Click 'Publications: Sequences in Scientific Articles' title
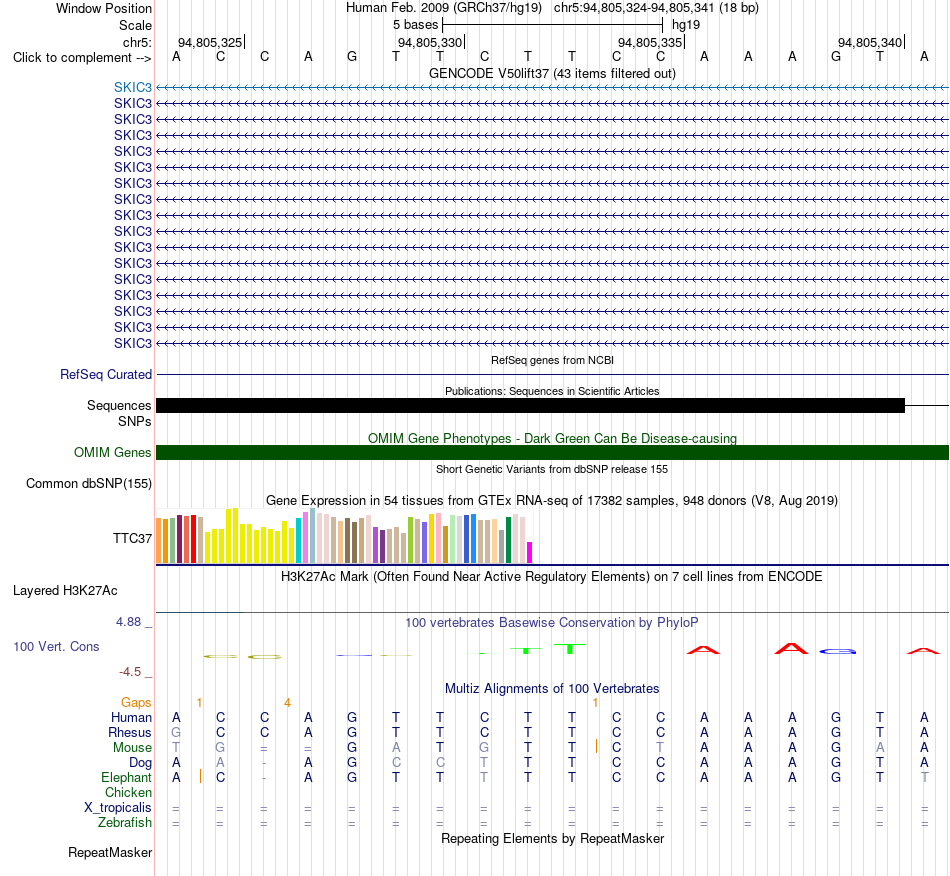This screenshot has width=950, height=876. click(552, 391)
